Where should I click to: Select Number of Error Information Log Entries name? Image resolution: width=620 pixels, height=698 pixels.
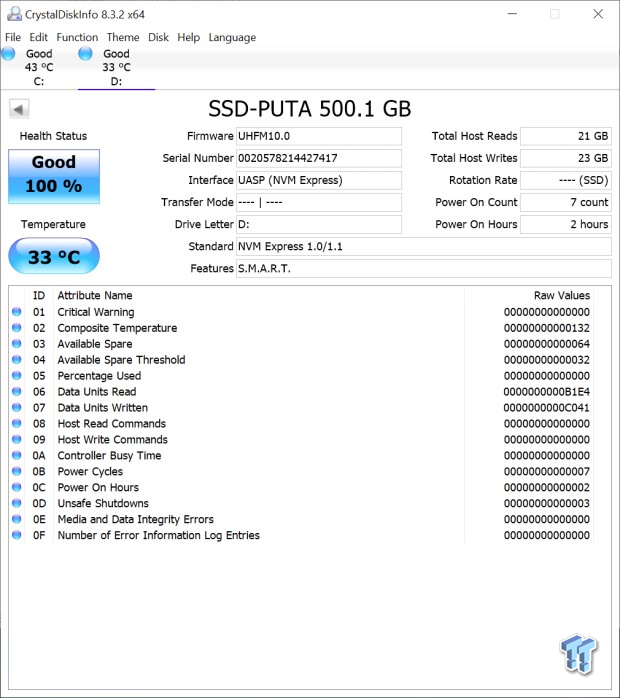(158, 536)
